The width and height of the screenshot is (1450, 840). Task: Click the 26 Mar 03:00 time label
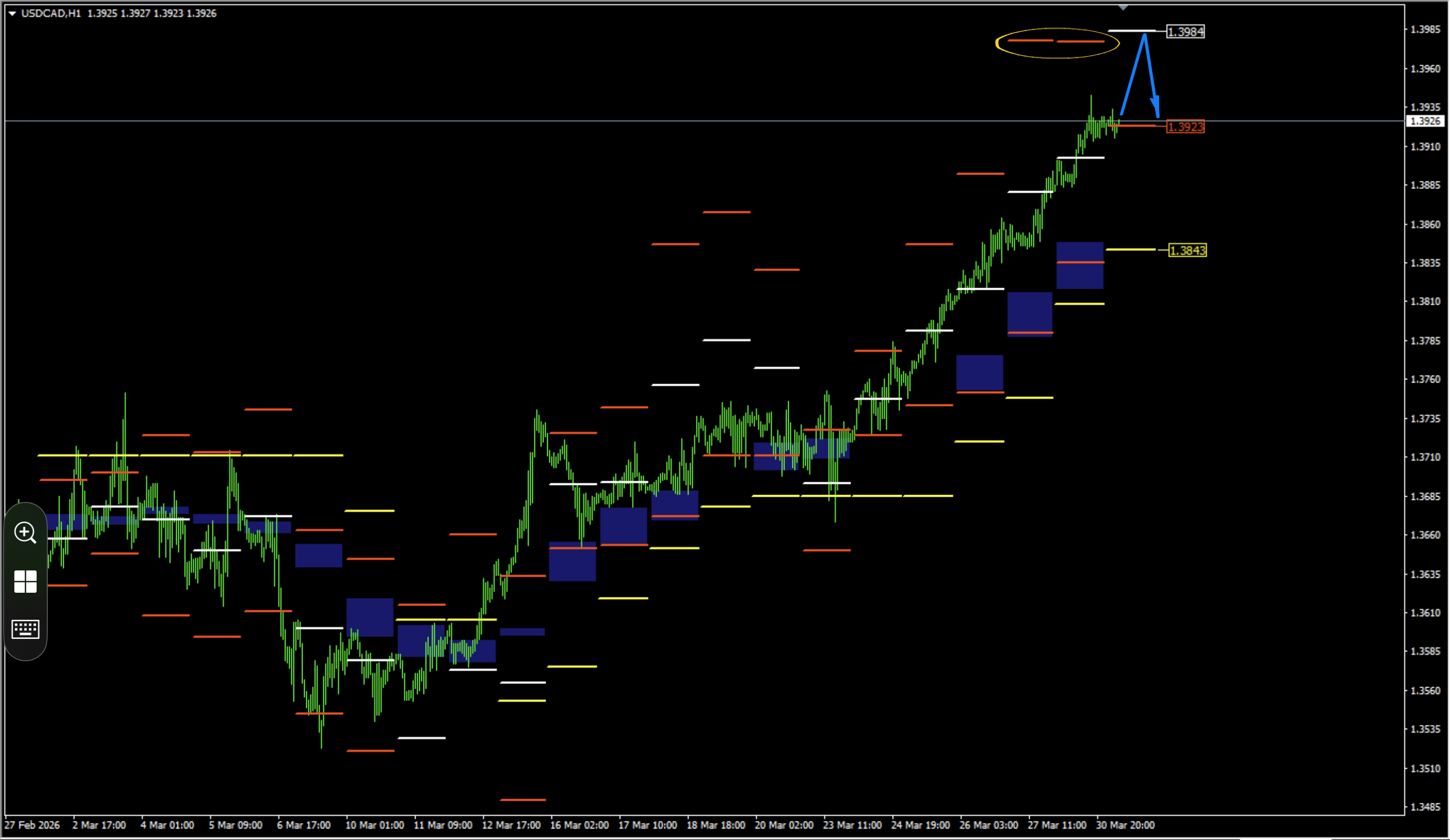pyautogui.click(x=989, y=825)
